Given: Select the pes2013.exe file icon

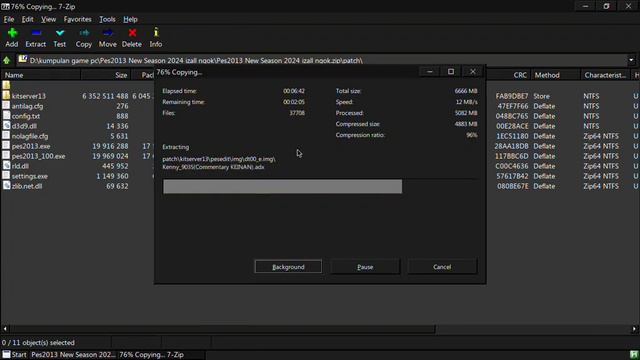Looking at the screenshot, I should (6, 146).
